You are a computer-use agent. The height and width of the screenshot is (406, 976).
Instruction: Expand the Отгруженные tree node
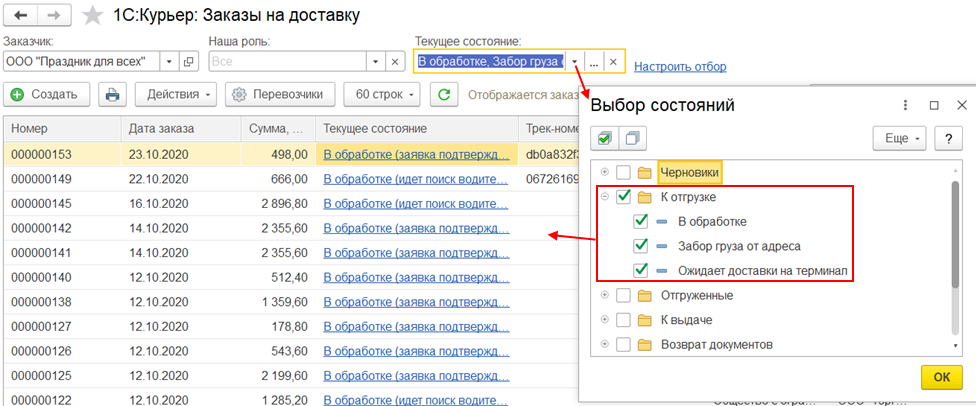(604, 295)
